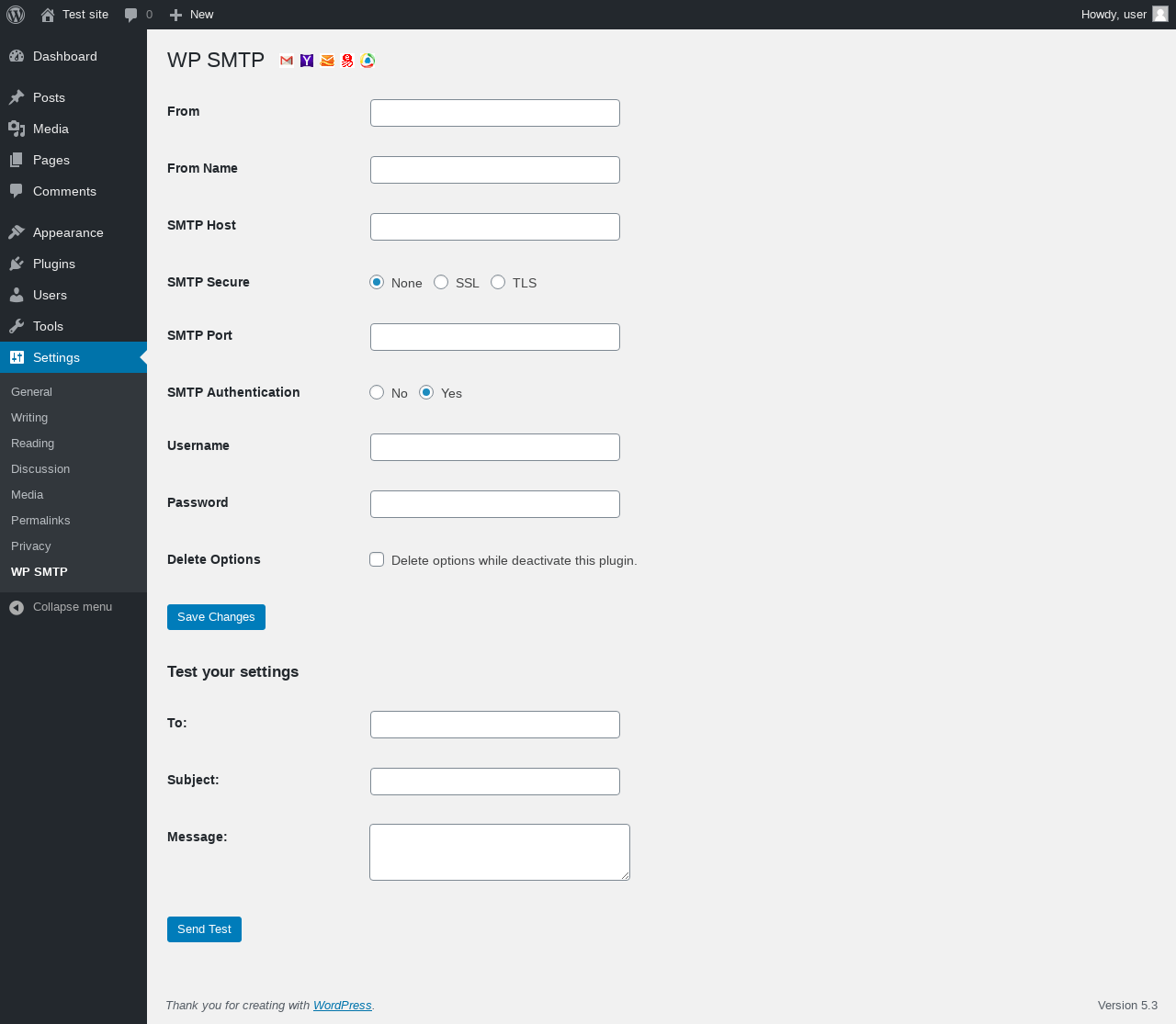Click the Collapse menu arrow icon
1176x1024 pixels.
(x=17, y=607)
